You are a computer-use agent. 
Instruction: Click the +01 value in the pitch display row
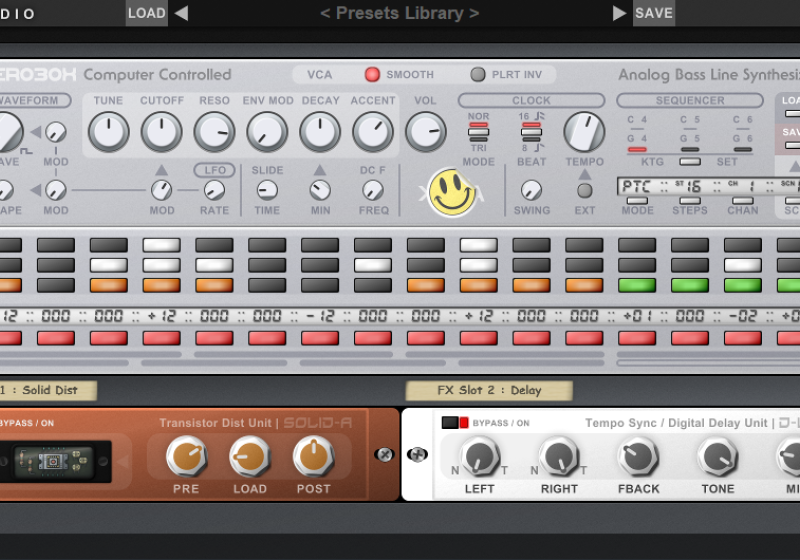[638, 316]
